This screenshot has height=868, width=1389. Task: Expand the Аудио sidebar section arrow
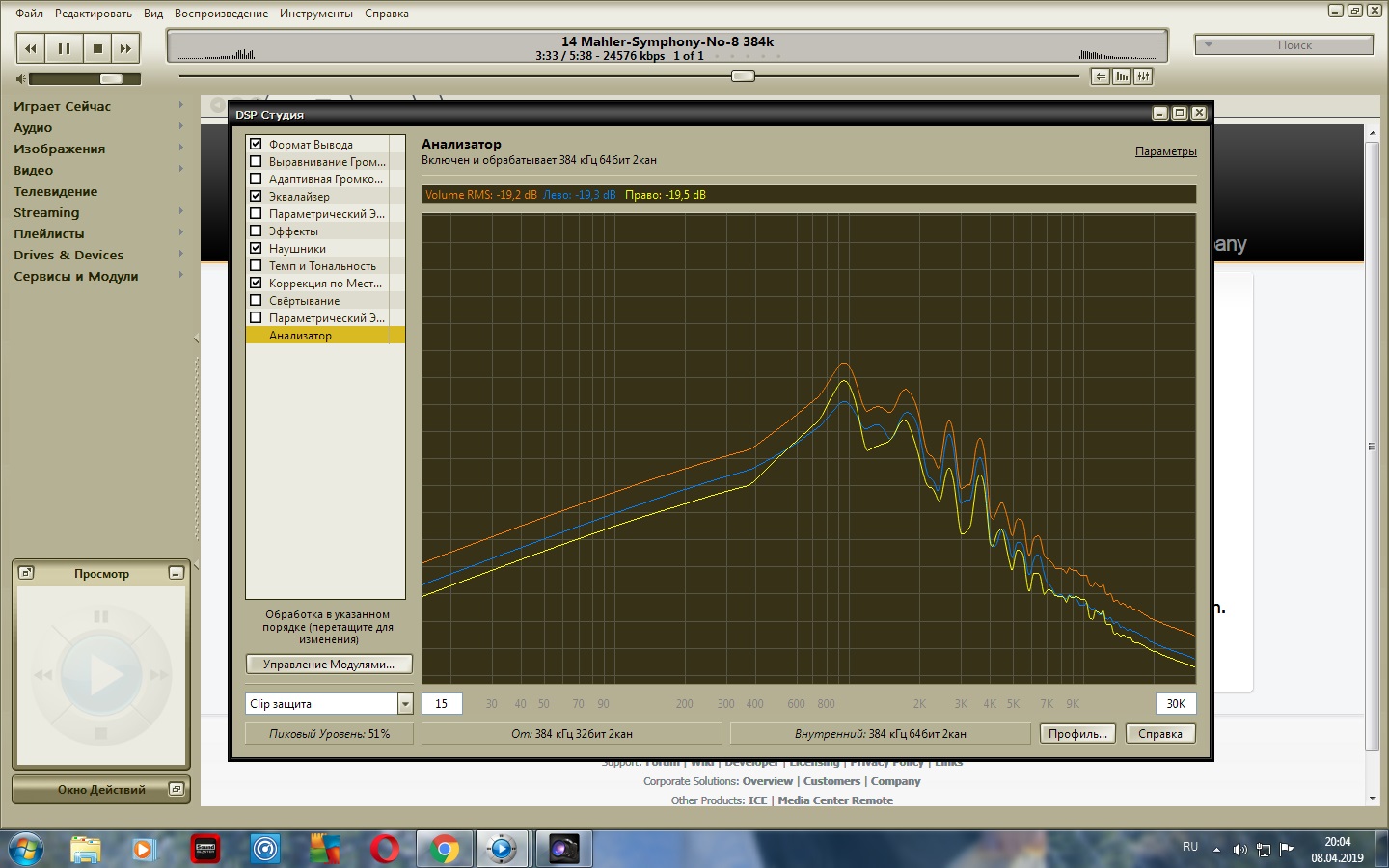[180, 127]
